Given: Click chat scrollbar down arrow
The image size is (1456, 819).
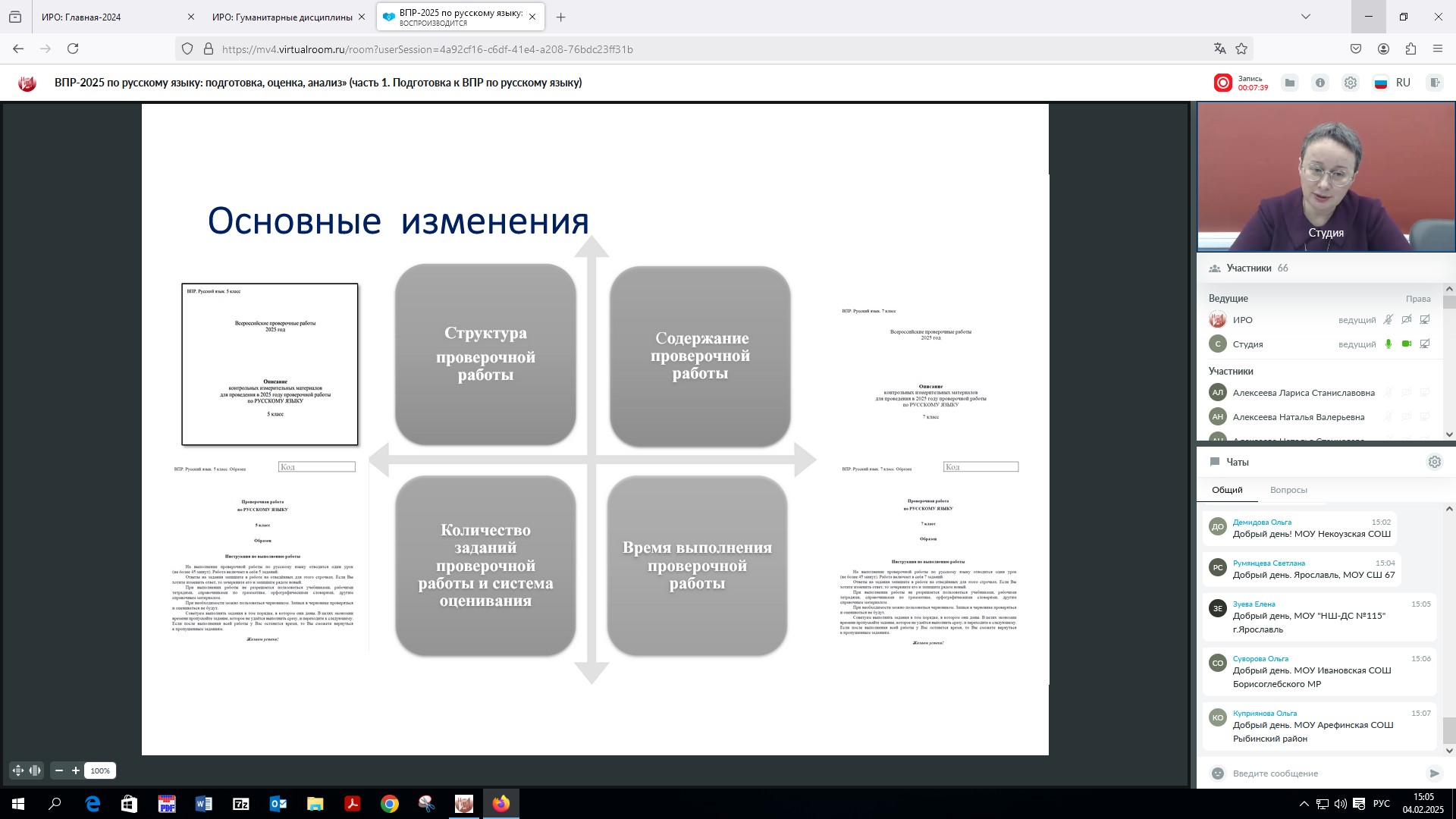Looking at the screenshot, I should (x=1449, y=752).
